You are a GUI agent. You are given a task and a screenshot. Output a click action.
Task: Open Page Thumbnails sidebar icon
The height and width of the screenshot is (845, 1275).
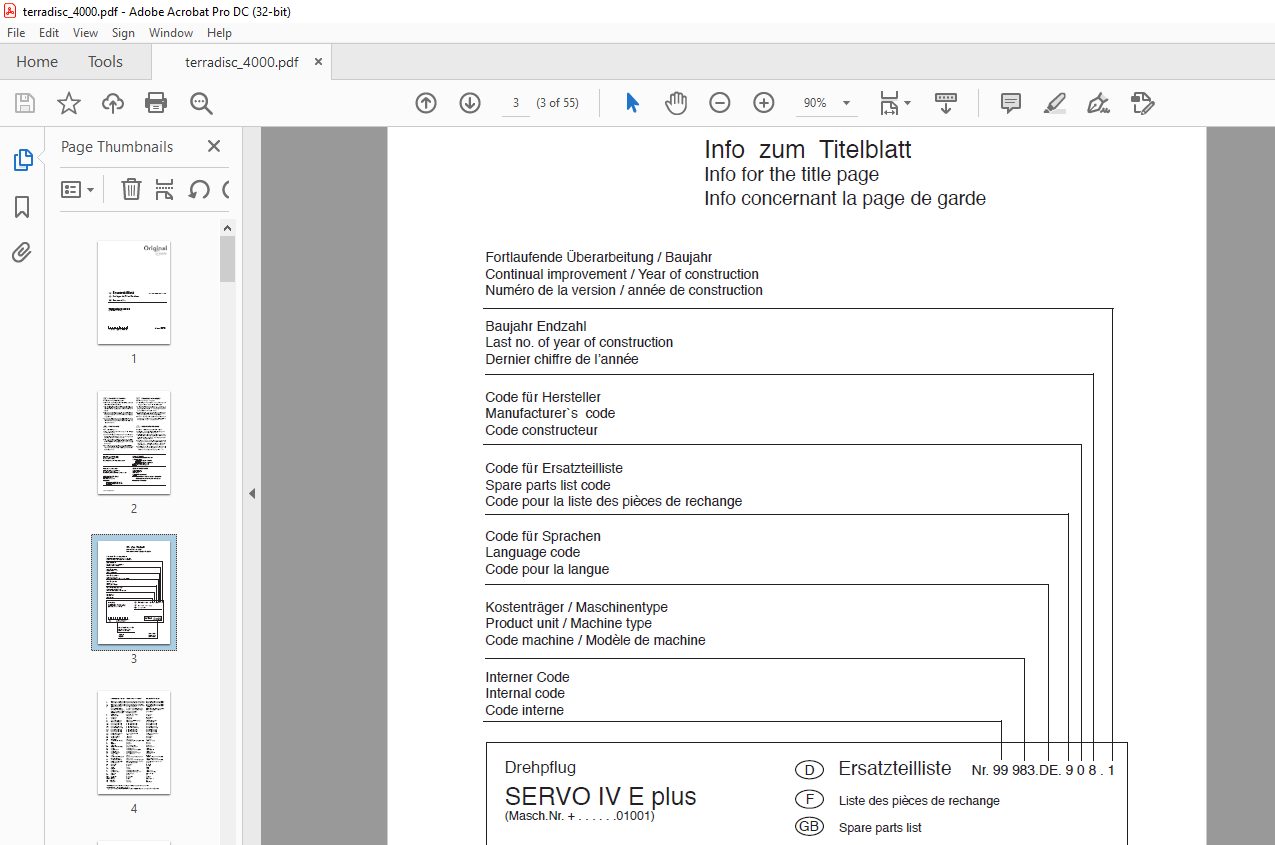click(22, 160)
